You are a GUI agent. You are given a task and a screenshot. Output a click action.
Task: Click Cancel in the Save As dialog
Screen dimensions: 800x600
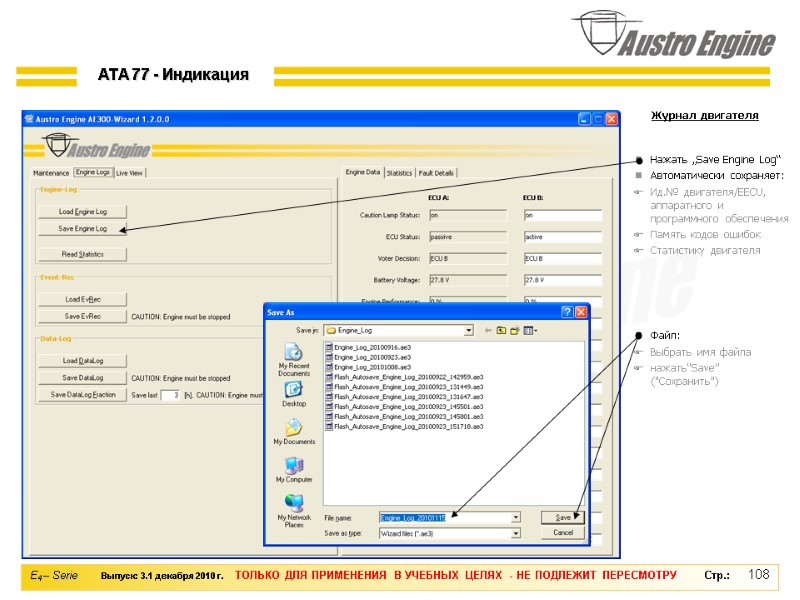tap(563, 533)
